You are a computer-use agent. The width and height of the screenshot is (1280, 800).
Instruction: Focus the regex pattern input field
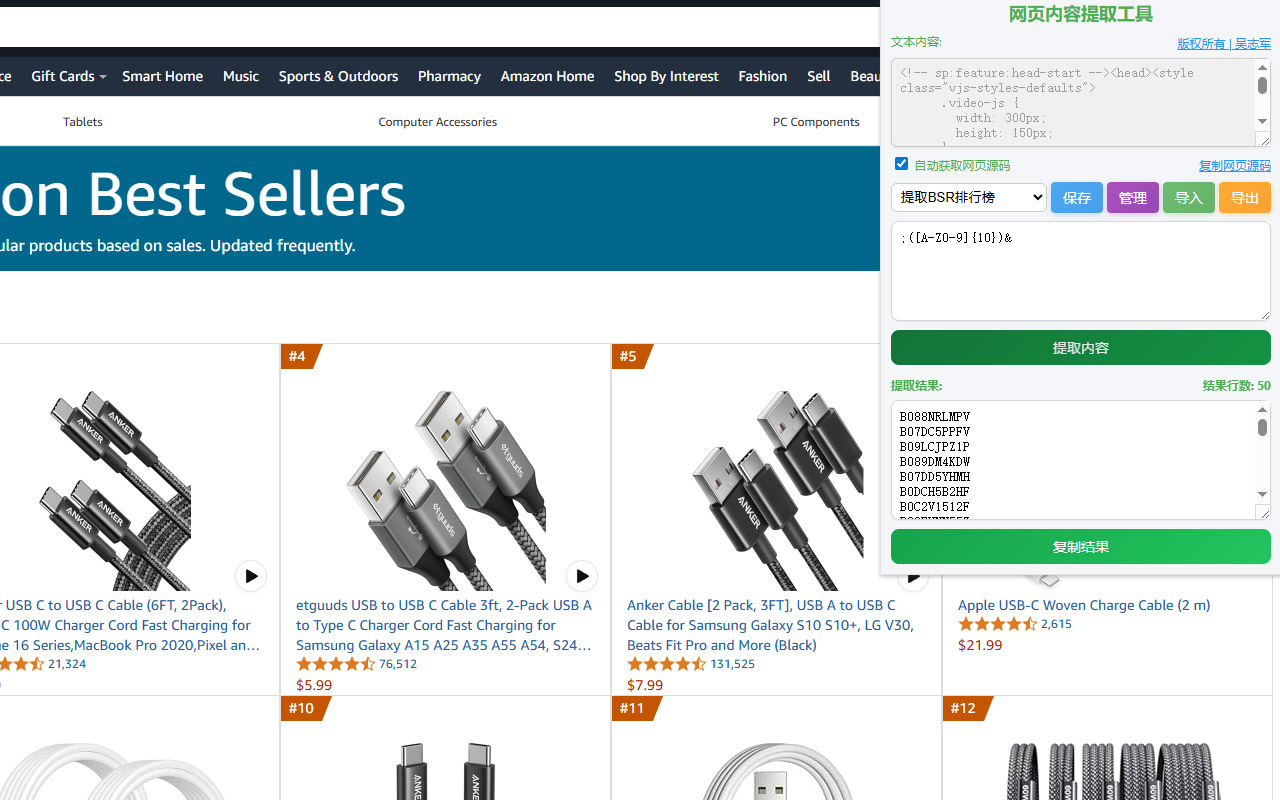pyautogui.click(x=1080, y=271)
